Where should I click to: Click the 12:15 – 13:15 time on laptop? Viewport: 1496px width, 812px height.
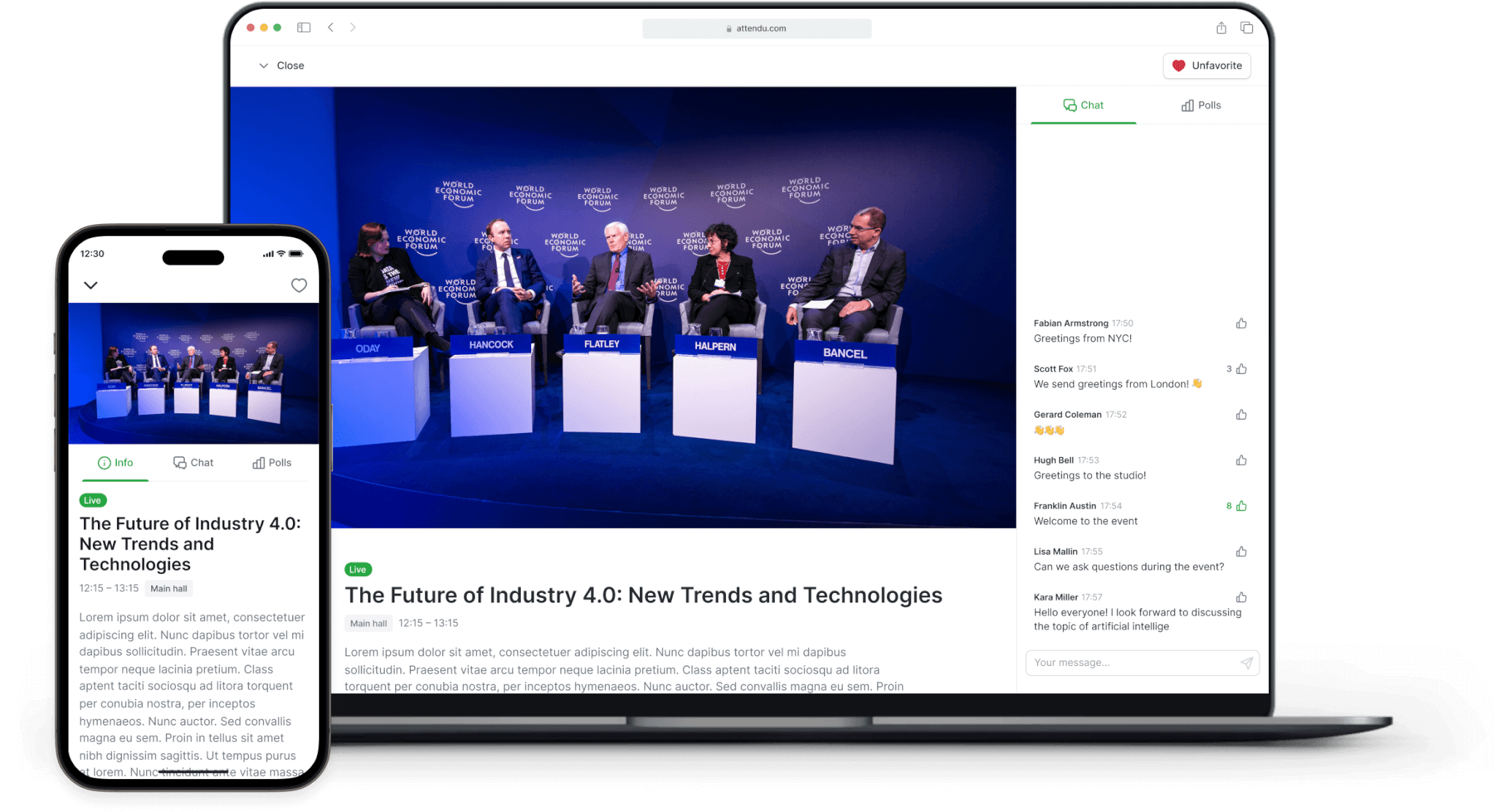click(428, 624)
